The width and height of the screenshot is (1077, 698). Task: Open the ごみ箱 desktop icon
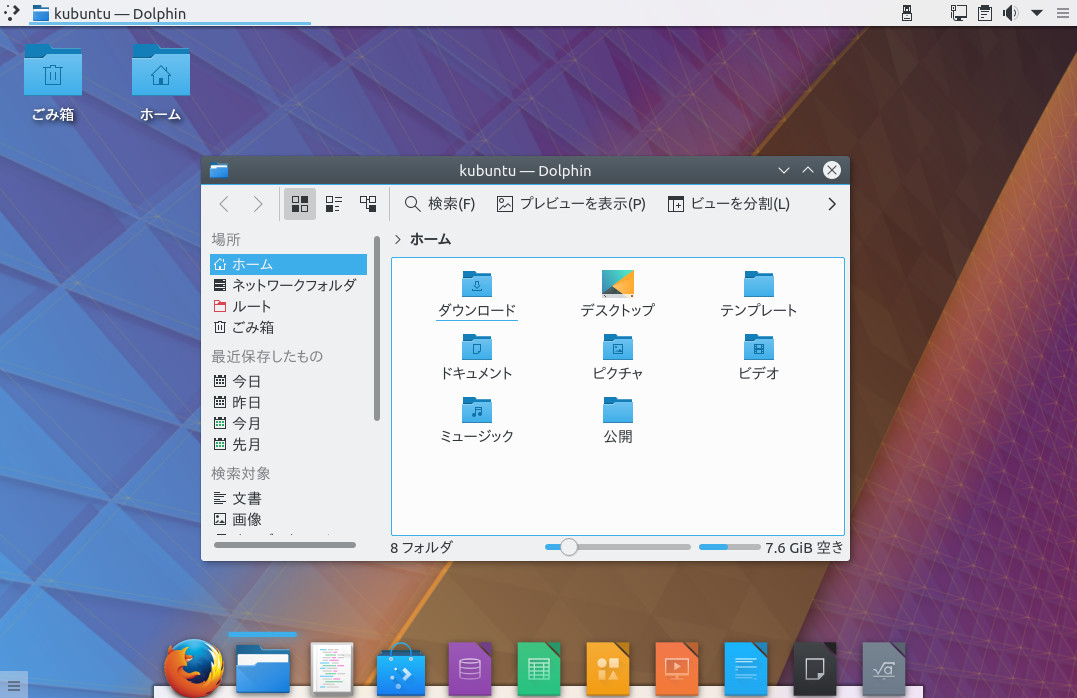point(53,84)
